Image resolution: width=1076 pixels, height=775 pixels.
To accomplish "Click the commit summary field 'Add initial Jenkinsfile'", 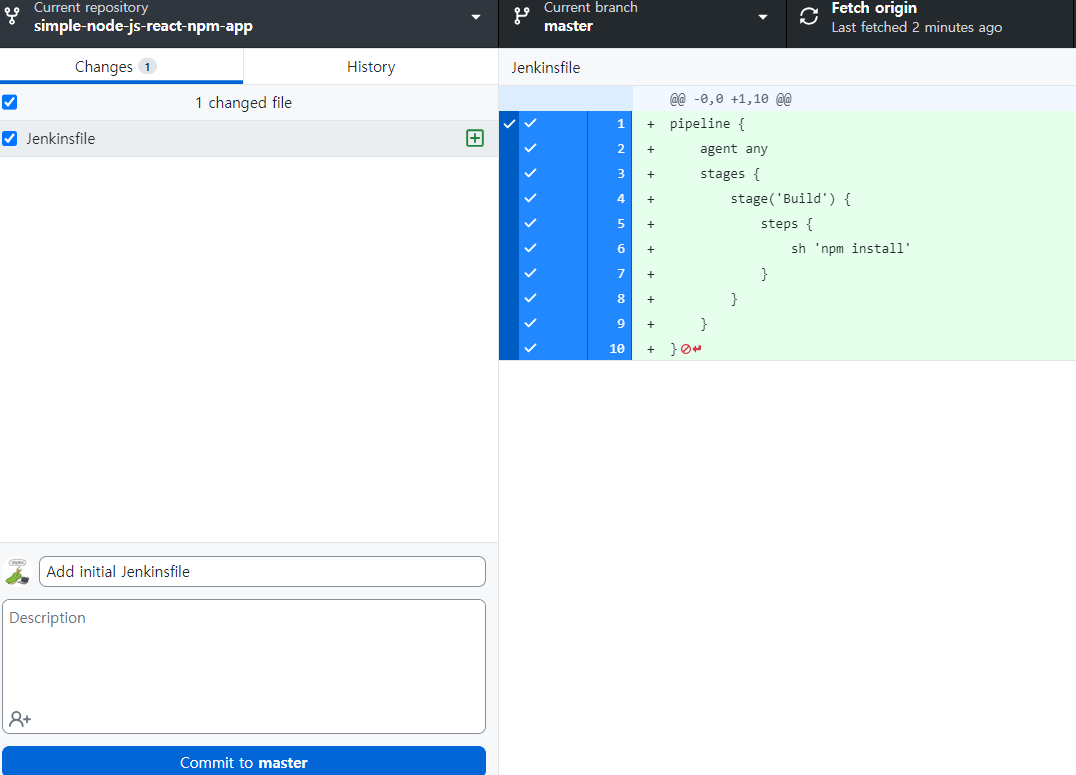I will 262,571.
